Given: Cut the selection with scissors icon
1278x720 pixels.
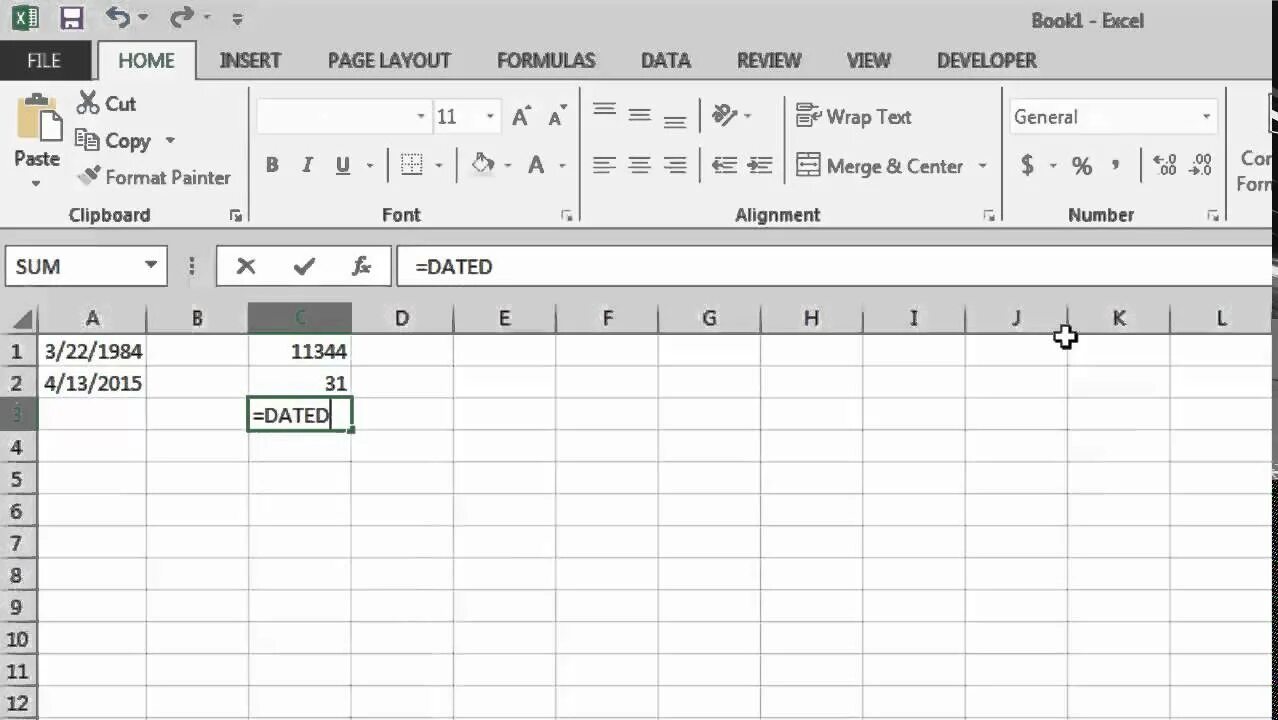Looking at the screenshot, I should point(106,103).
